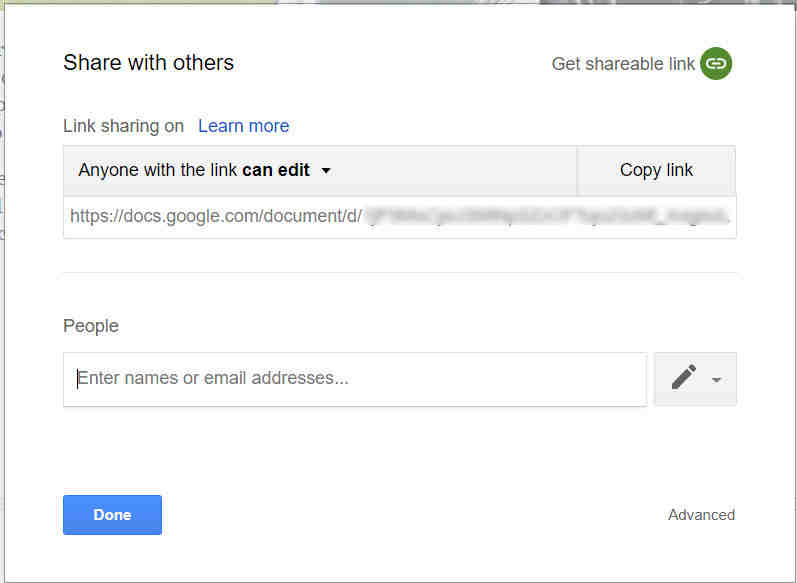Open Advanced sharing settings
Viewport: 797px width, 583px height.
pos(701,515)
